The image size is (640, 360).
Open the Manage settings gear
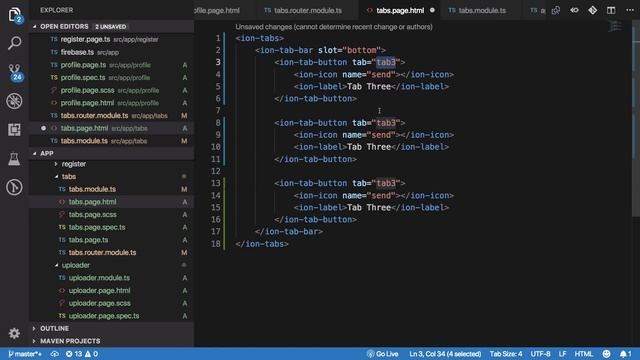[x=14, y=333]
